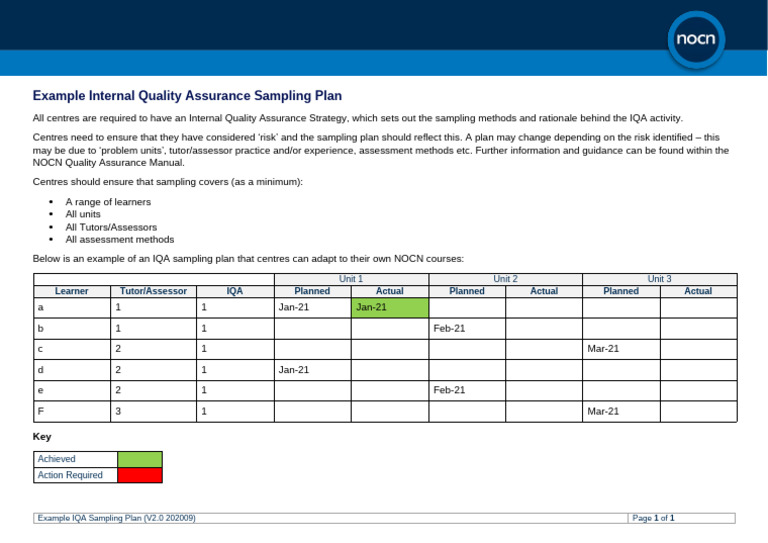
Task: Click the 'Actual' header under Unit 1
Action: [389, 291]
